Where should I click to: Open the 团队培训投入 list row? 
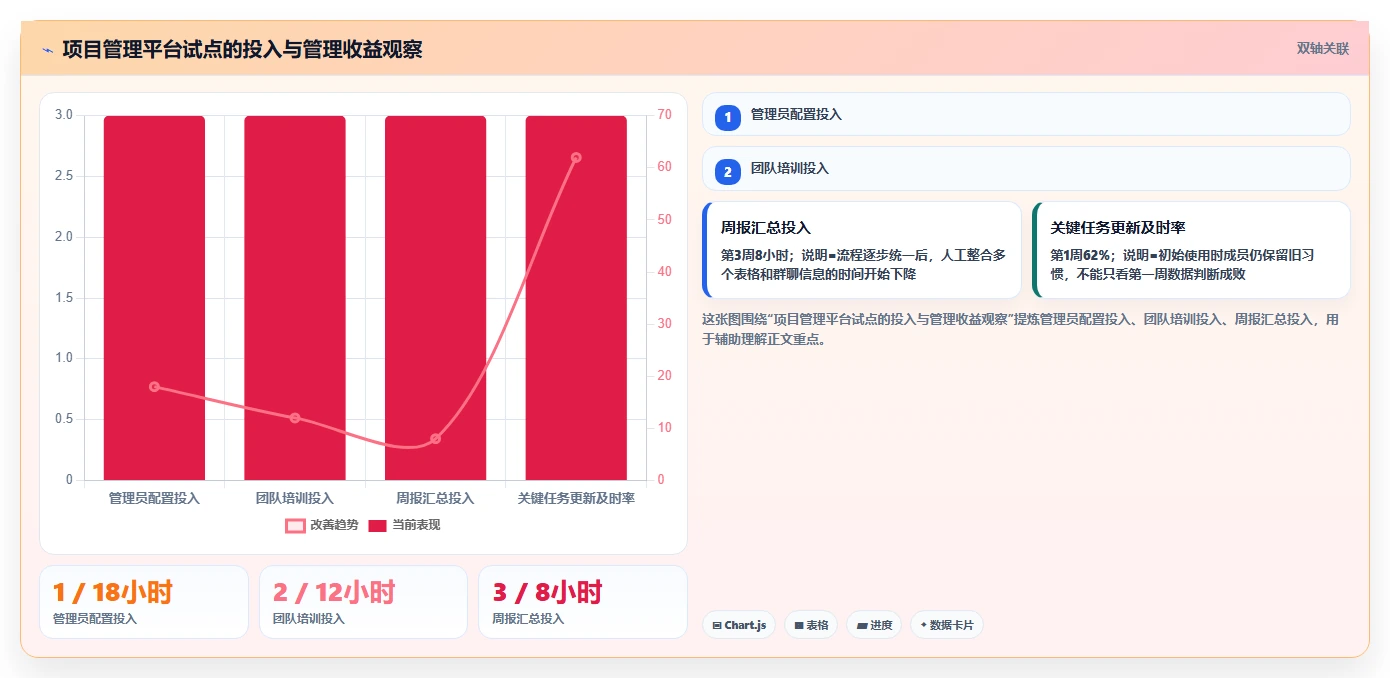click(1026, 169)
